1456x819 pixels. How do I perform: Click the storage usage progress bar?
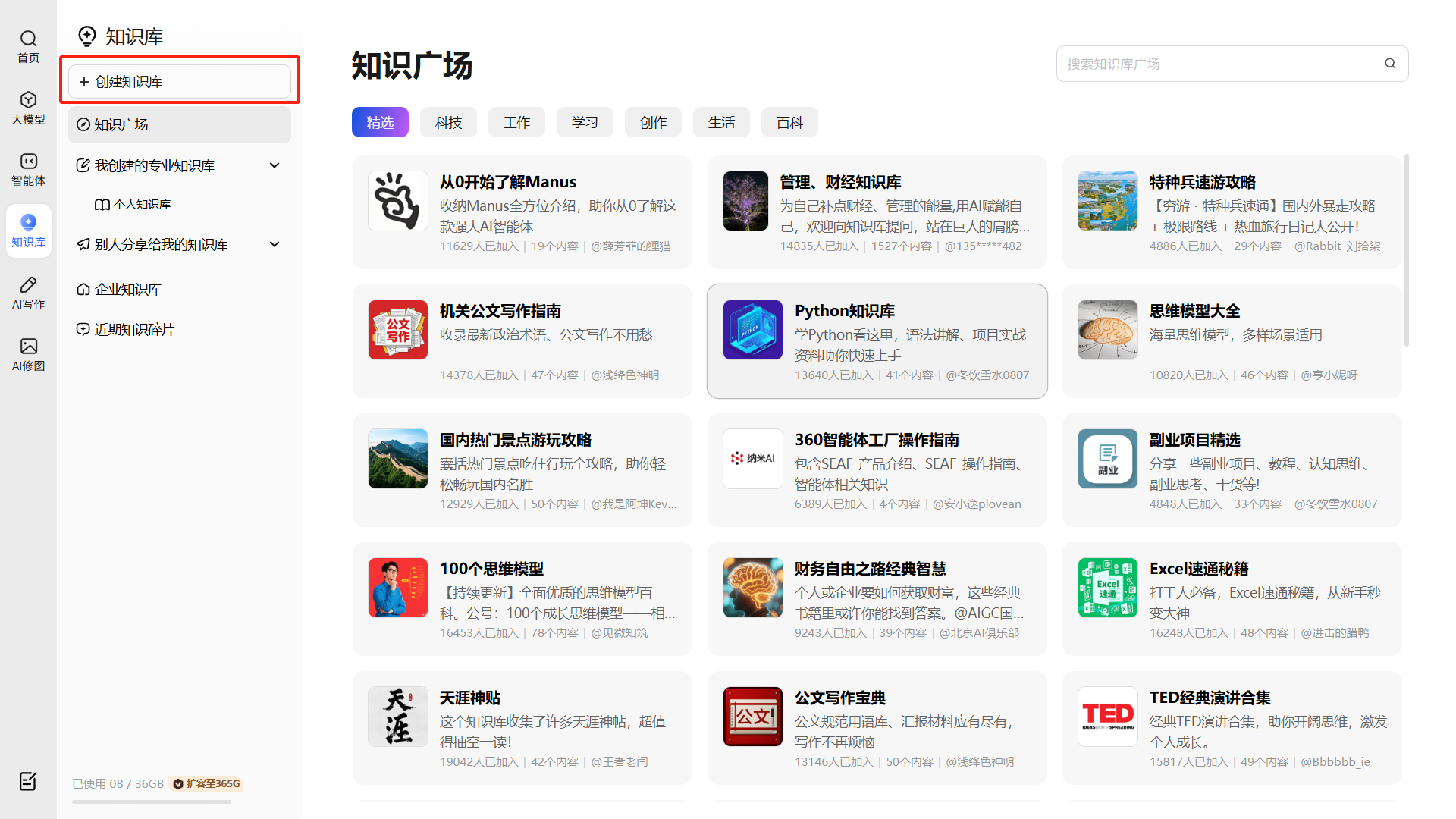click(152, 802)
